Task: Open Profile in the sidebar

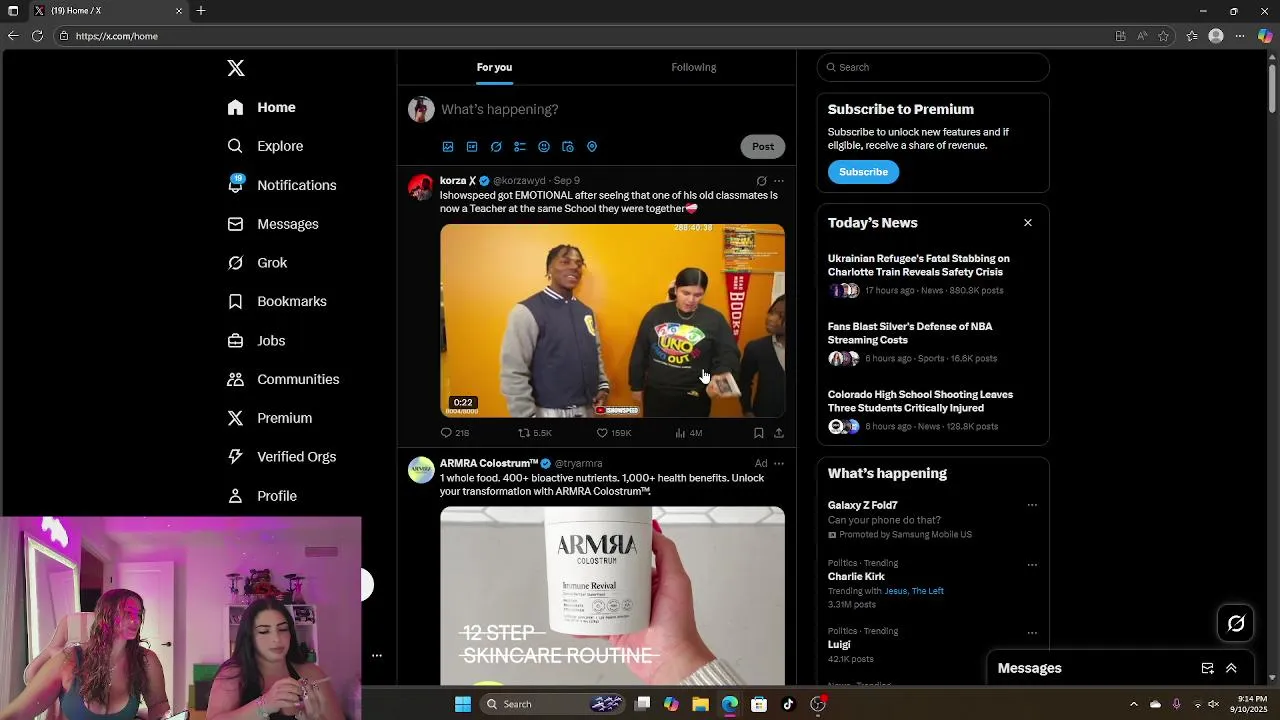Action: click(262, 496)
